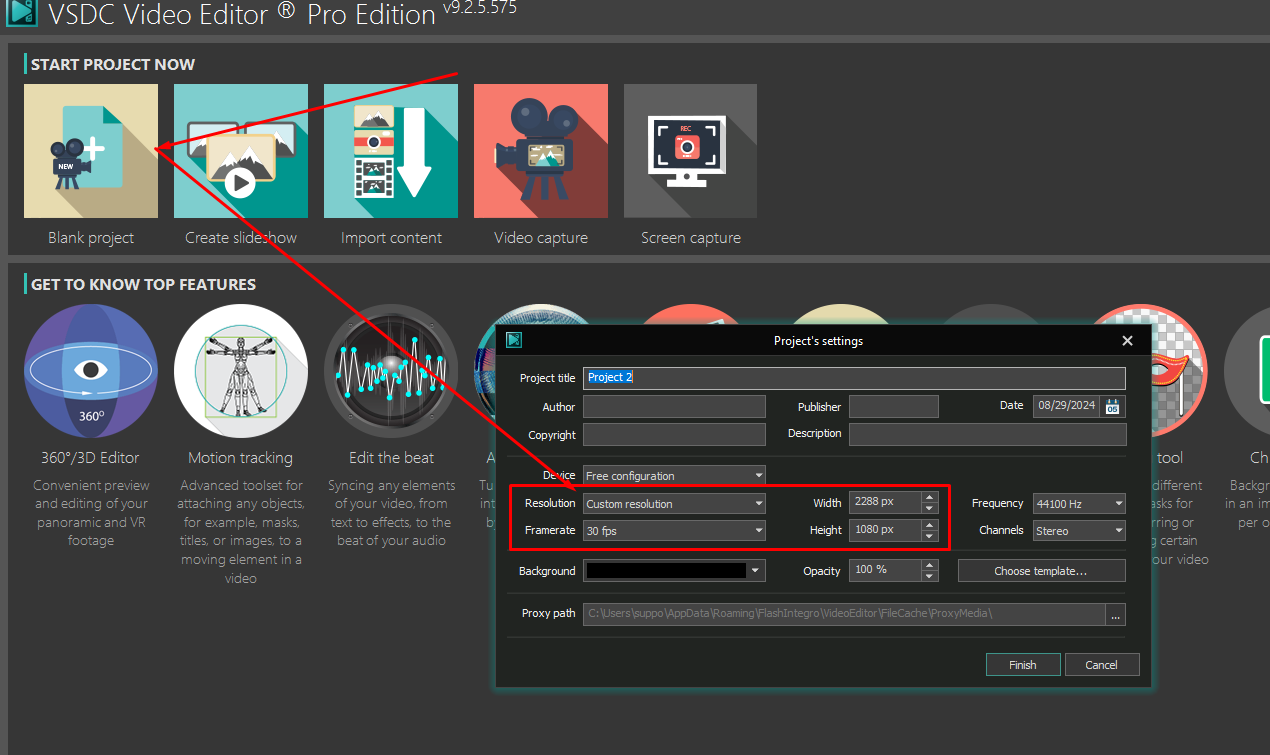Decrease Width with the down arrow
This screenshot has width=1270, height=755.
[930, 507]
